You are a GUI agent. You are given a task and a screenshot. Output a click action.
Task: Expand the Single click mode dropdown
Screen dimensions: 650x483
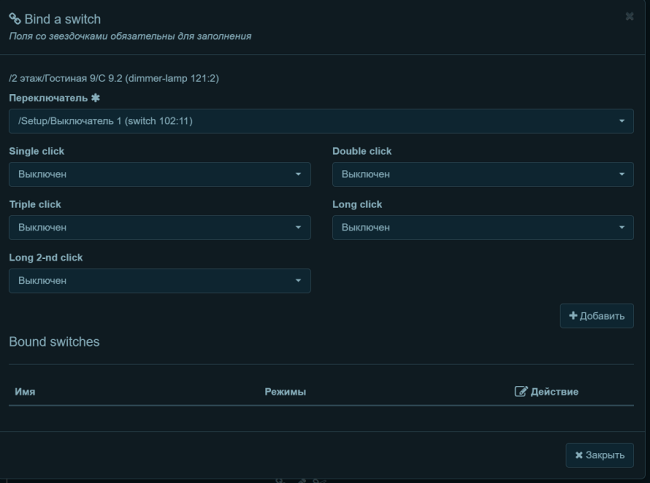click(x=159, y=174)
